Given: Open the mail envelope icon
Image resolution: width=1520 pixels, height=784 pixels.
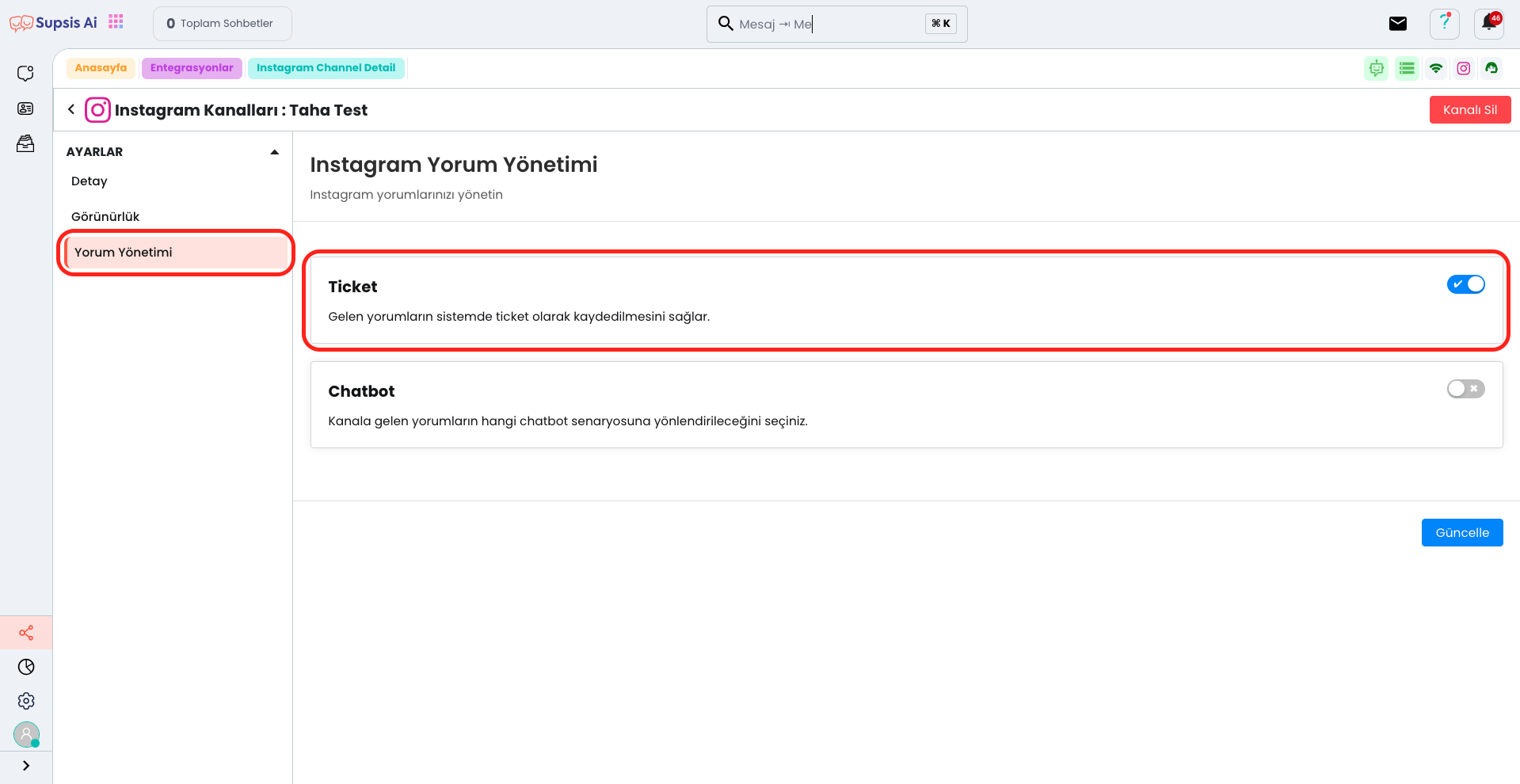Looking at the screenshot, I should (1398, 24).
